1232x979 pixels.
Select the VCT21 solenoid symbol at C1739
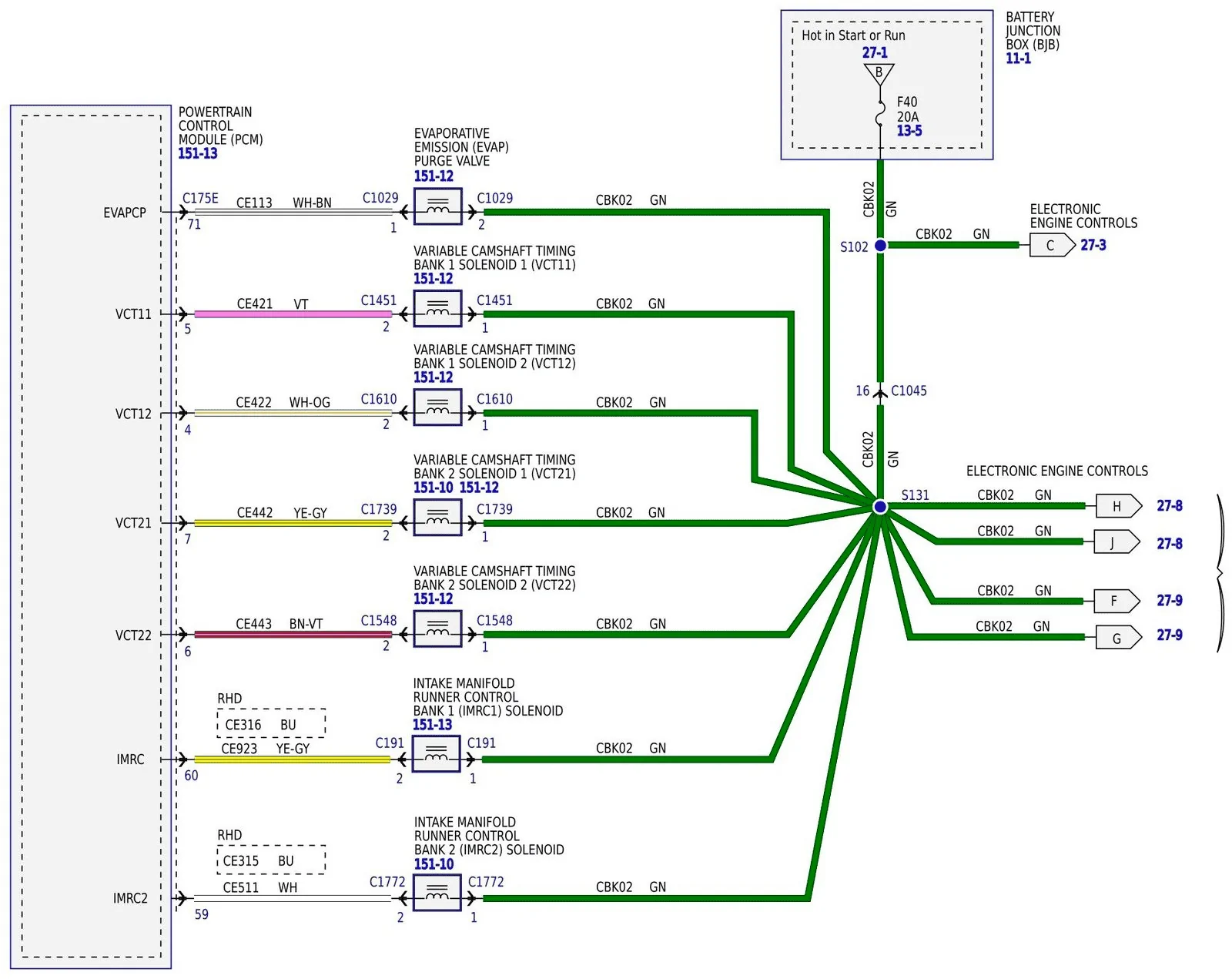click(437, 518)
